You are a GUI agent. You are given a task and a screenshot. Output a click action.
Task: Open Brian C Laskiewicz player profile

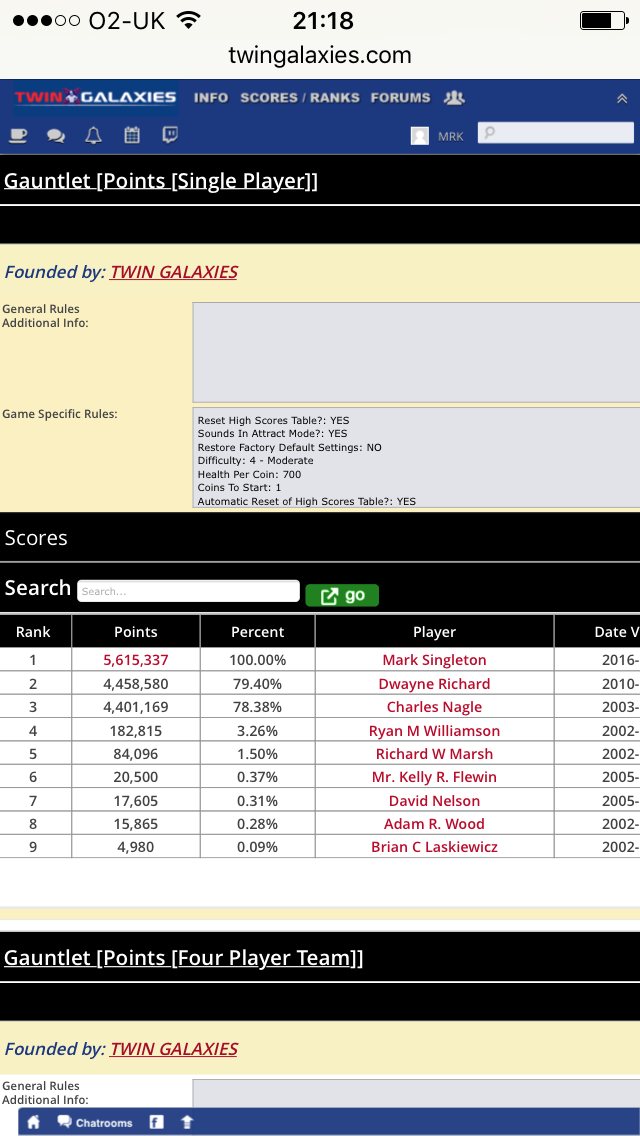click(x=434, y=847)
